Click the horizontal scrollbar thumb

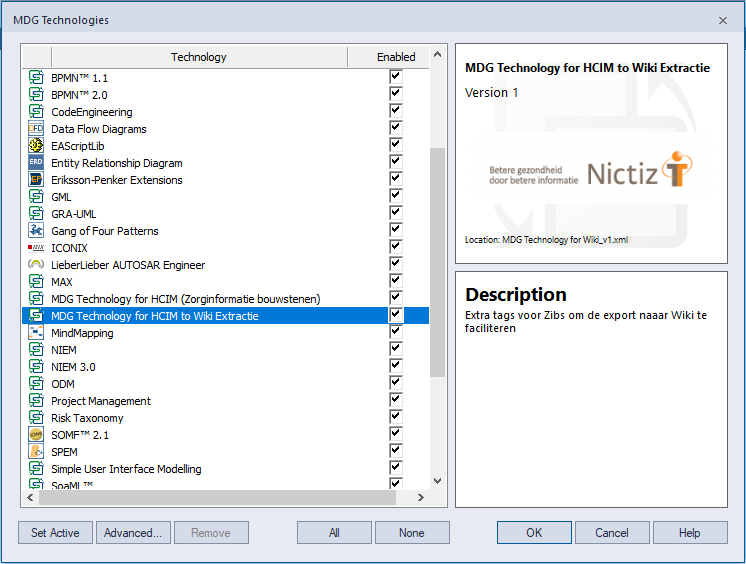[217, 497]
